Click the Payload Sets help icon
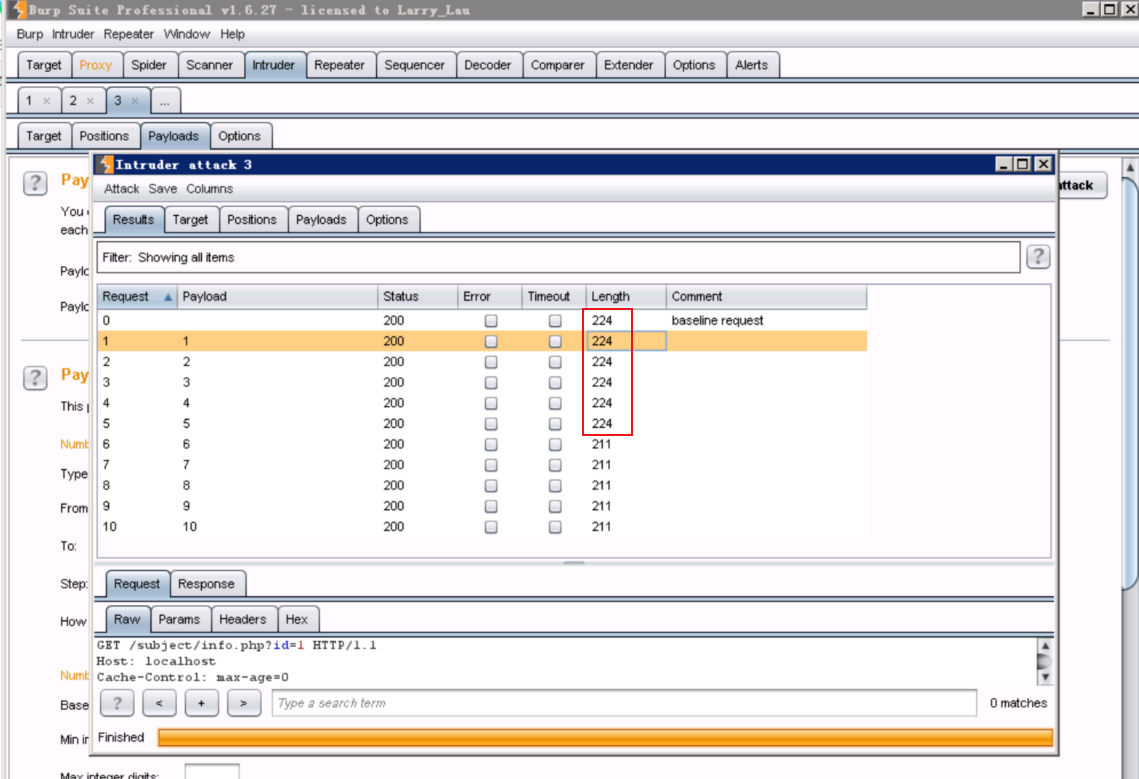Image resolution: width=1139 pixels, height=779 pixels. [35, 182]
